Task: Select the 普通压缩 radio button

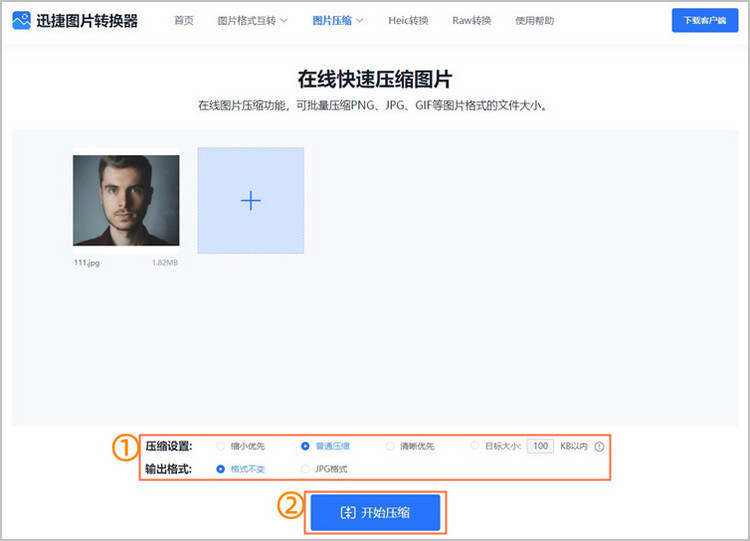Action: [x=305, y=446]
